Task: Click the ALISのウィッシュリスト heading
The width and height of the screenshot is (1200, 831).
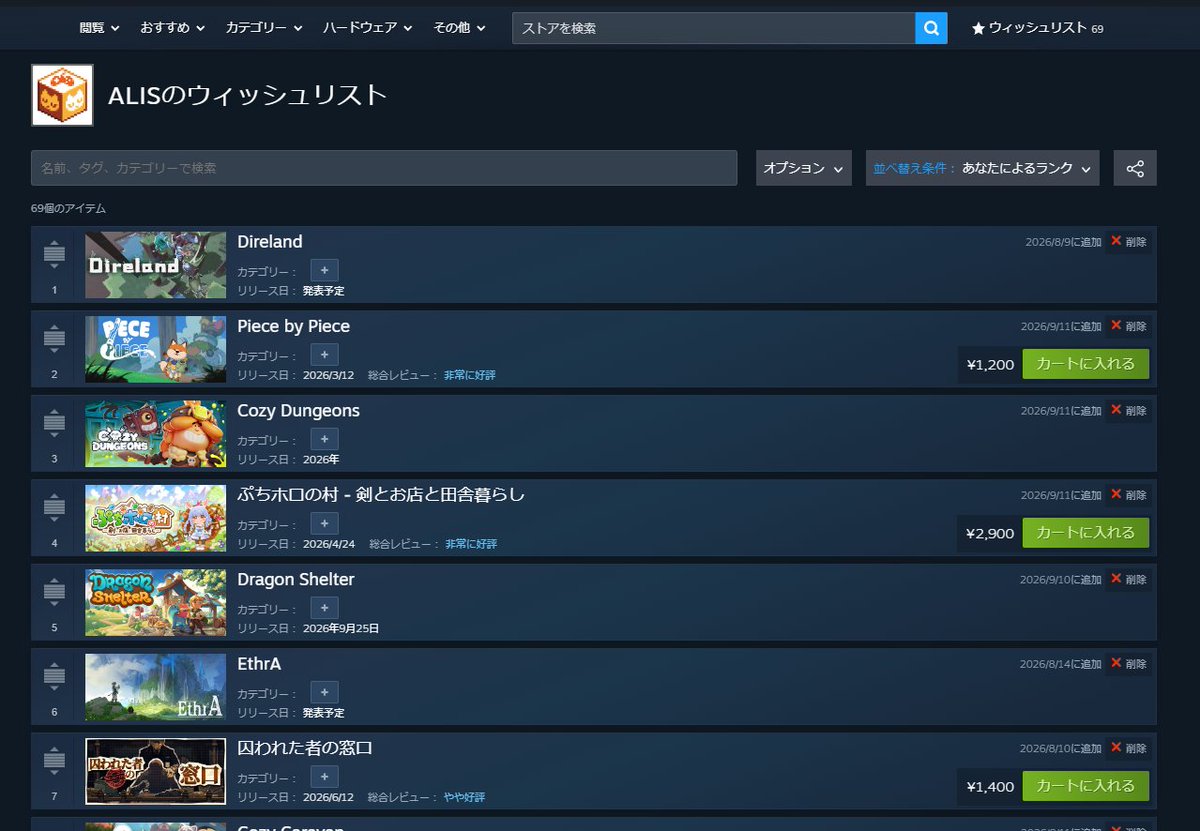Action: [247, 95]
